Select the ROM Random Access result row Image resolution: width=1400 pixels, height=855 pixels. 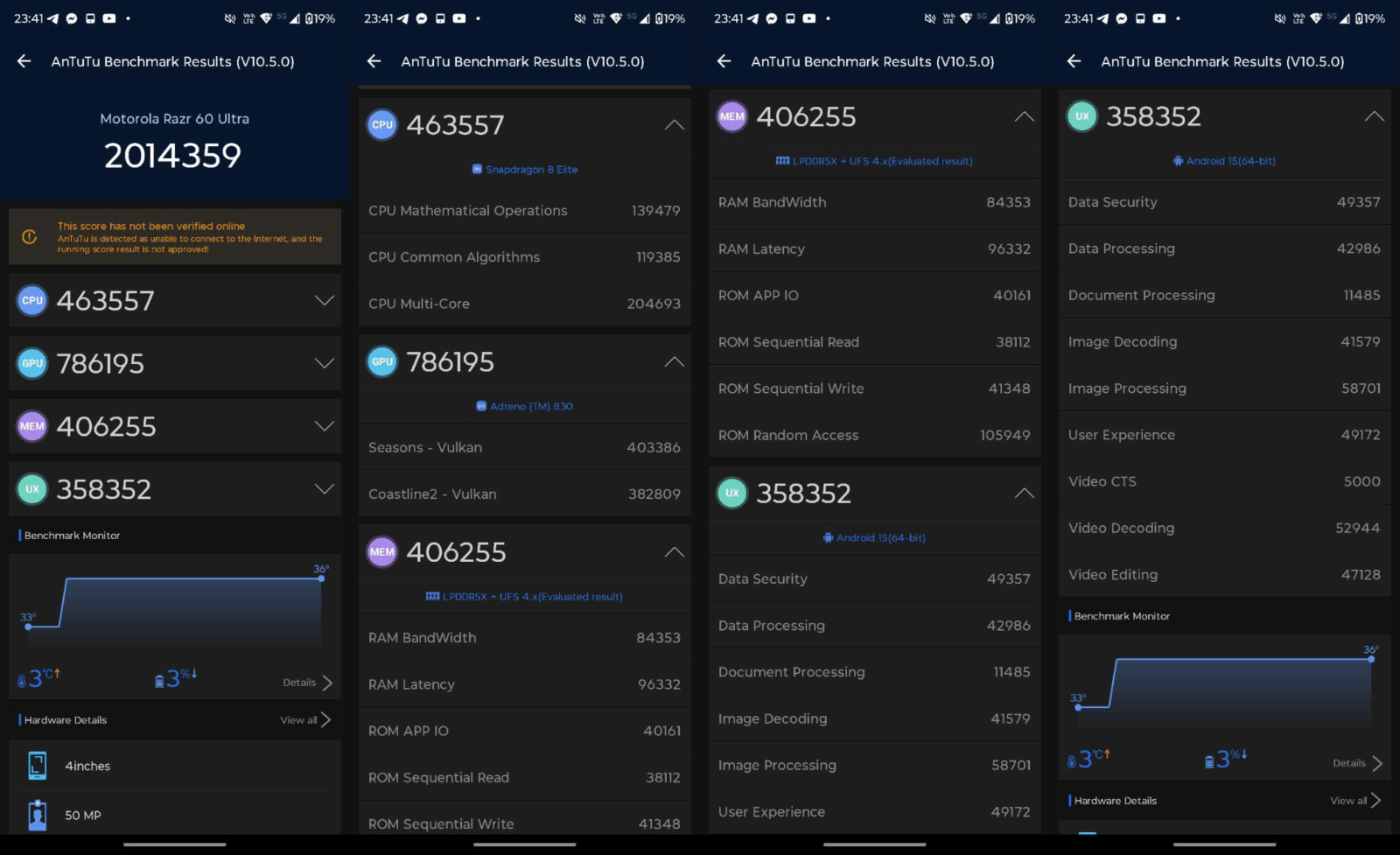click(874, 435)
